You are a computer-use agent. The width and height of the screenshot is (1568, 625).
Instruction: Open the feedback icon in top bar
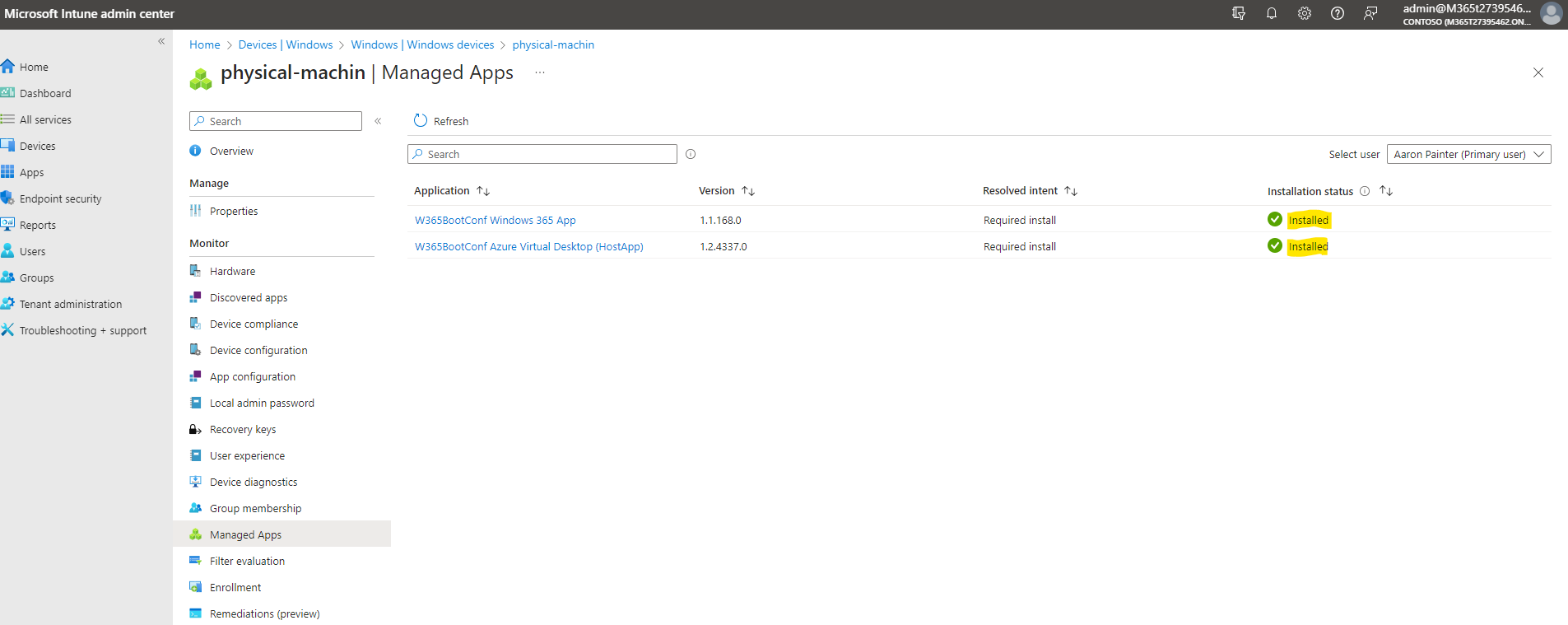1370,13
